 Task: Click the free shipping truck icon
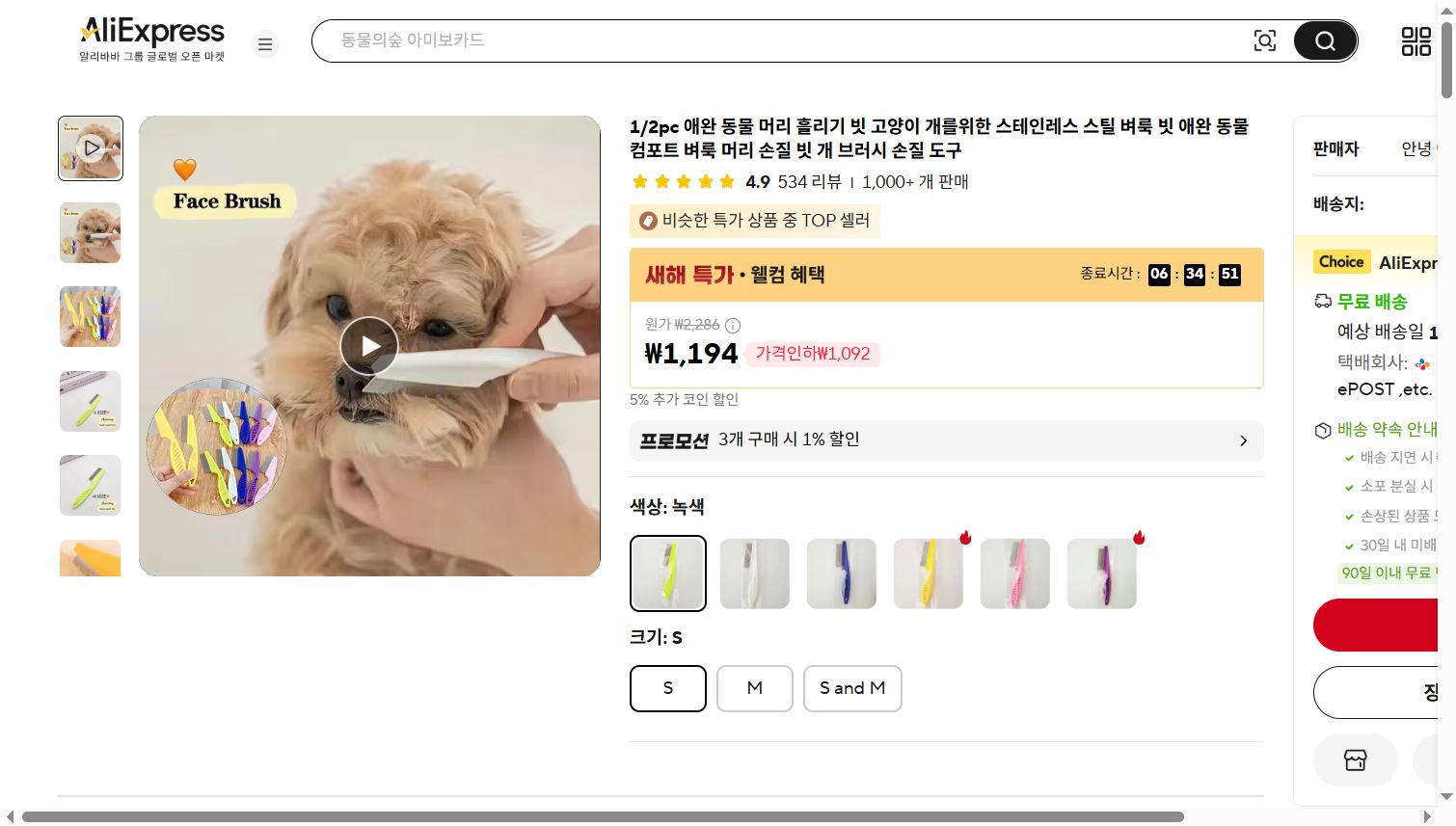tap(1322, 301)
